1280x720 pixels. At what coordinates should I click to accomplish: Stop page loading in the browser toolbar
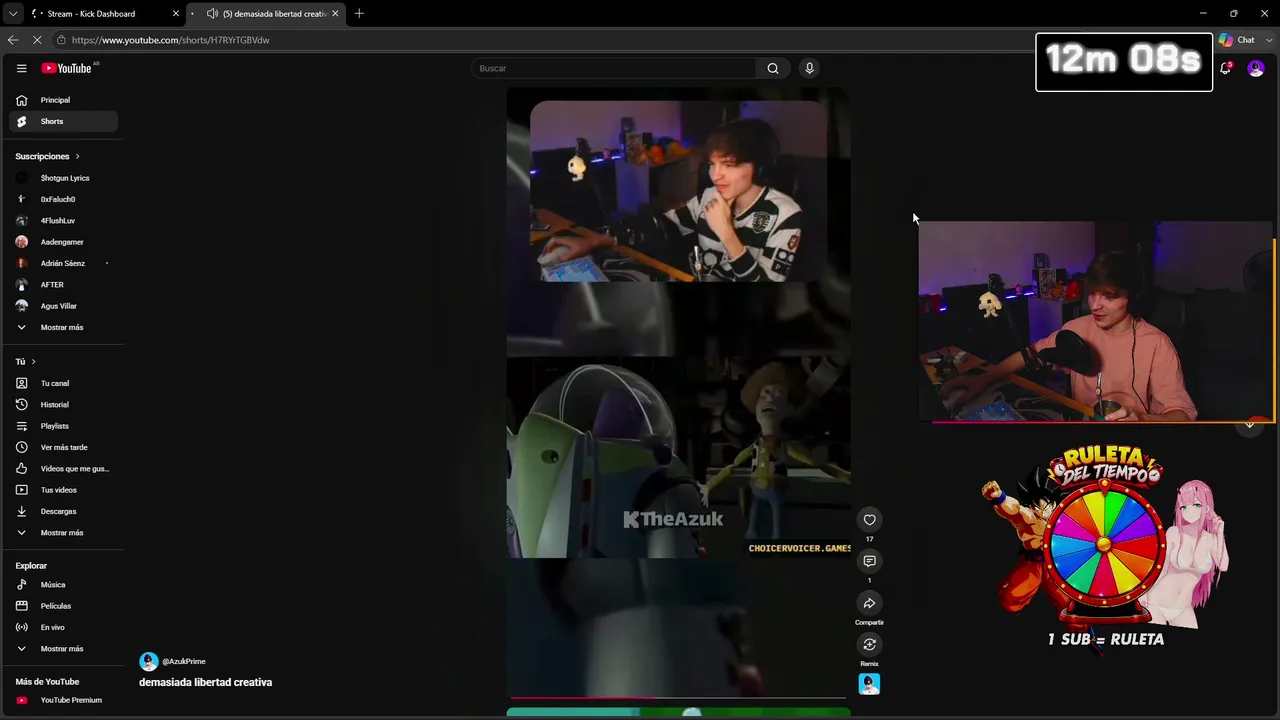[37, 40]
